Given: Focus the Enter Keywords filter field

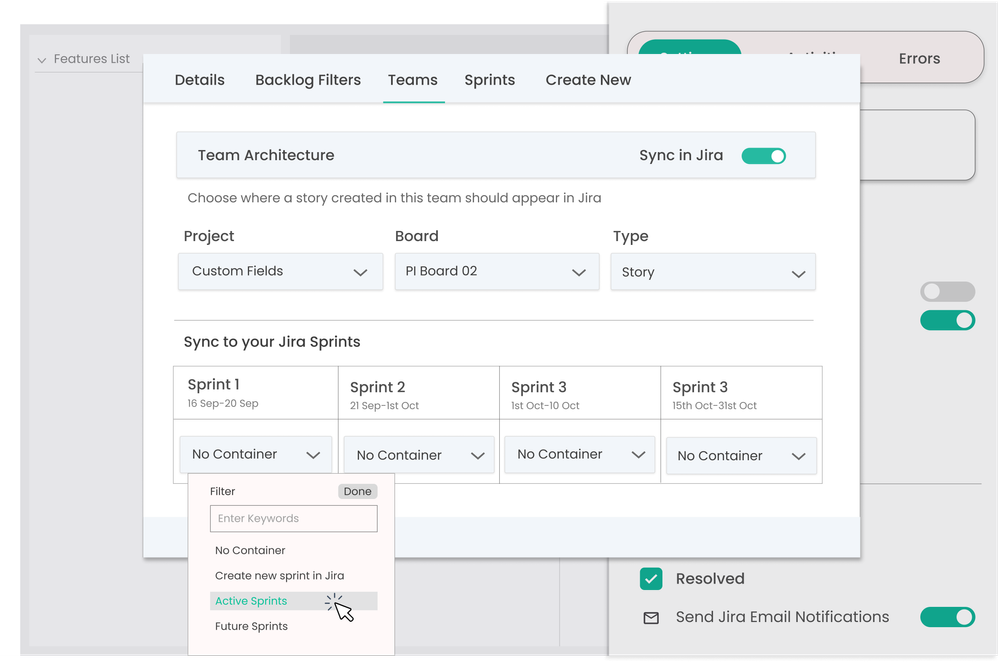Looking at the screenshot, I should 294,519.
